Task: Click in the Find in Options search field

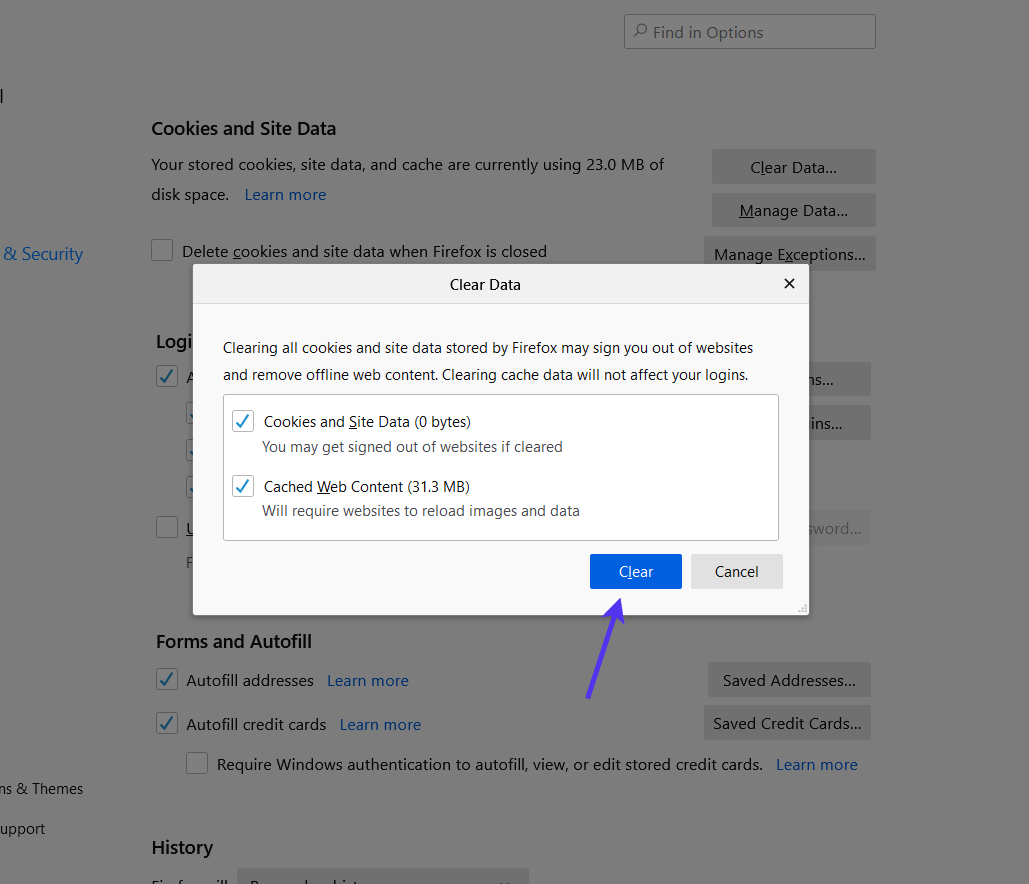Action: pyautogui.click(x=750, y=31)
